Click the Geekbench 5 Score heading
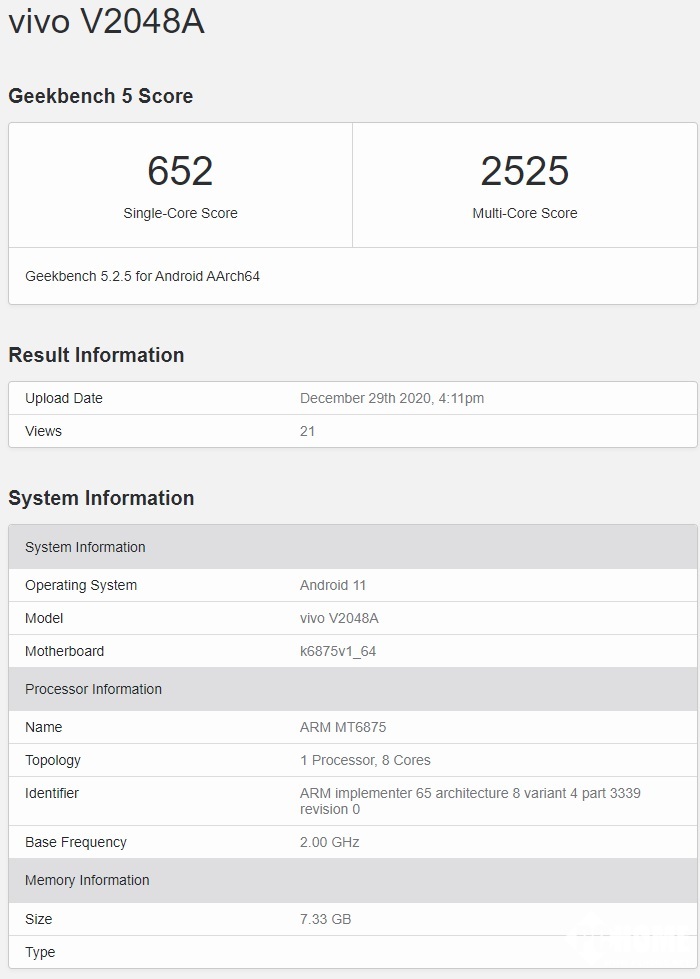700x979 pixels. pos(101,96)
